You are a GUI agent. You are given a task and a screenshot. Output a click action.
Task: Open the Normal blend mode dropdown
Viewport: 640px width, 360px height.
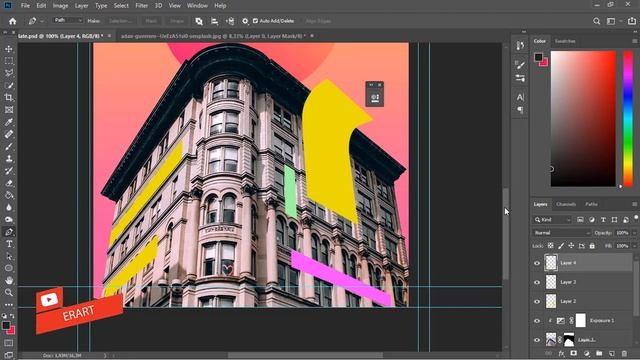click(x=562, y=233)
